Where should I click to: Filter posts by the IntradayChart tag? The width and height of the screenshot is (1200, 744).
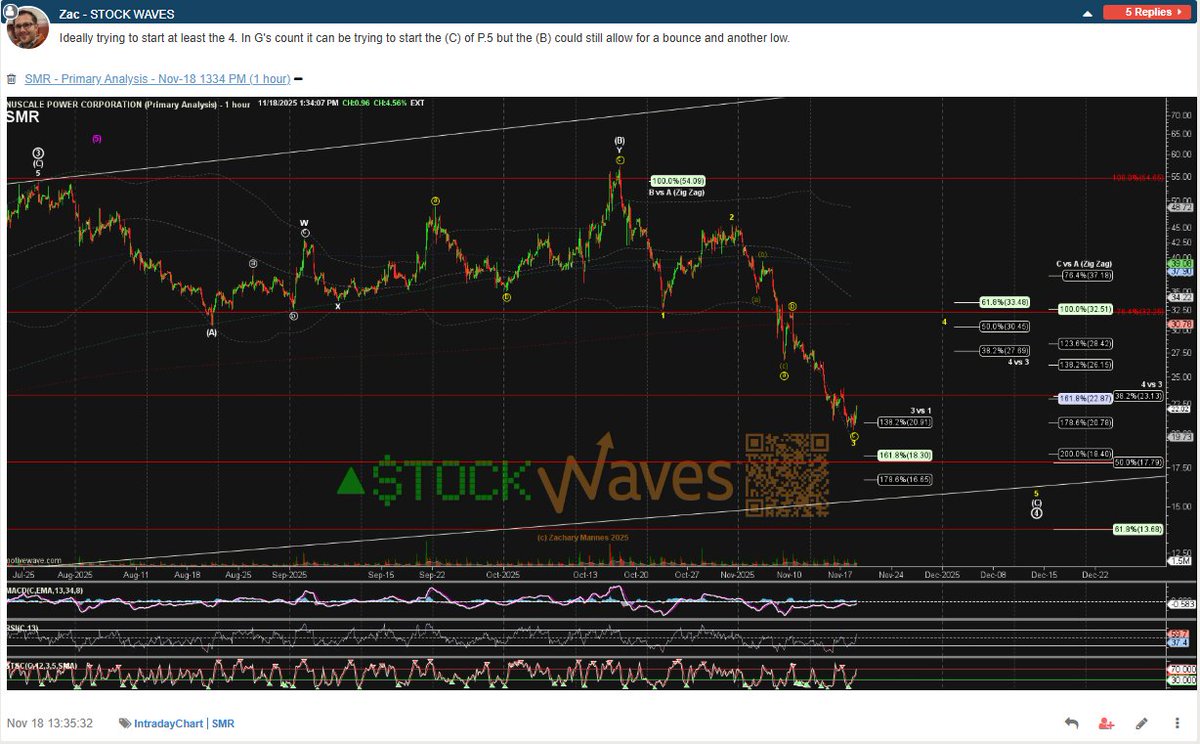click(170, 723)
